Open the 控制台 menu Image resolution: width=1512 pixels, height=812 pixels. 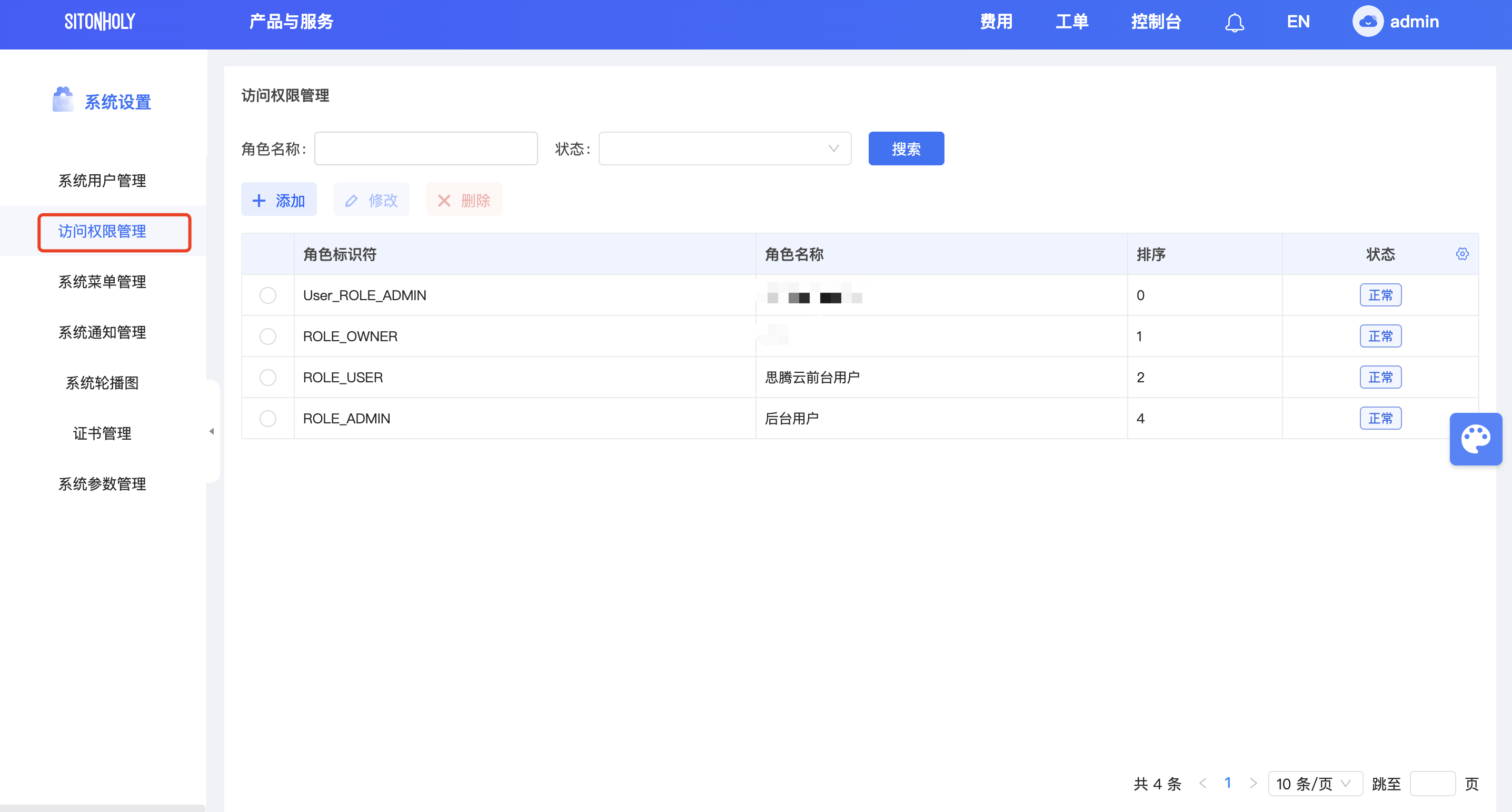click(x=1156, y=22)
